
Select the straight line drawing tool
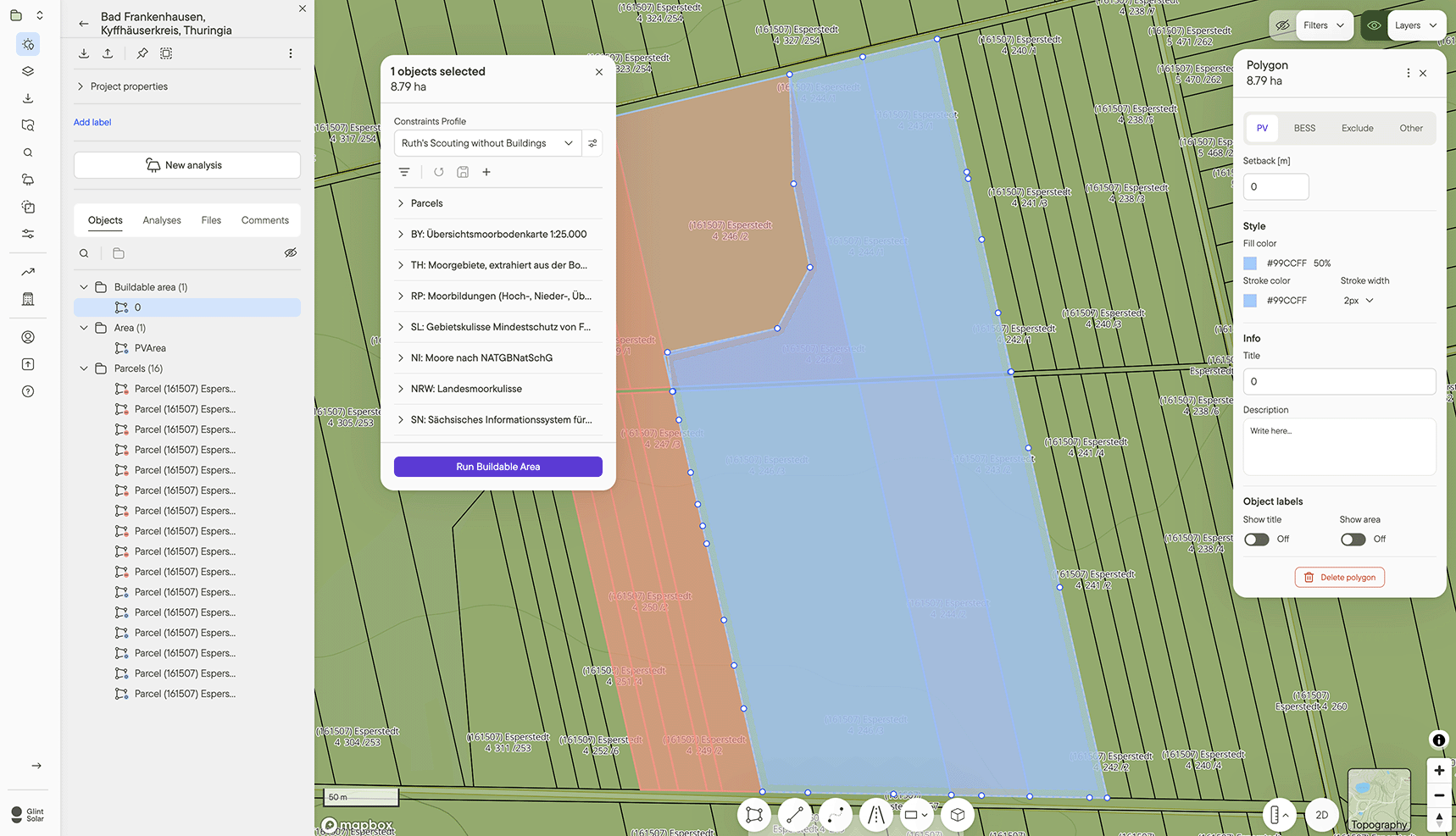point(794,815)
